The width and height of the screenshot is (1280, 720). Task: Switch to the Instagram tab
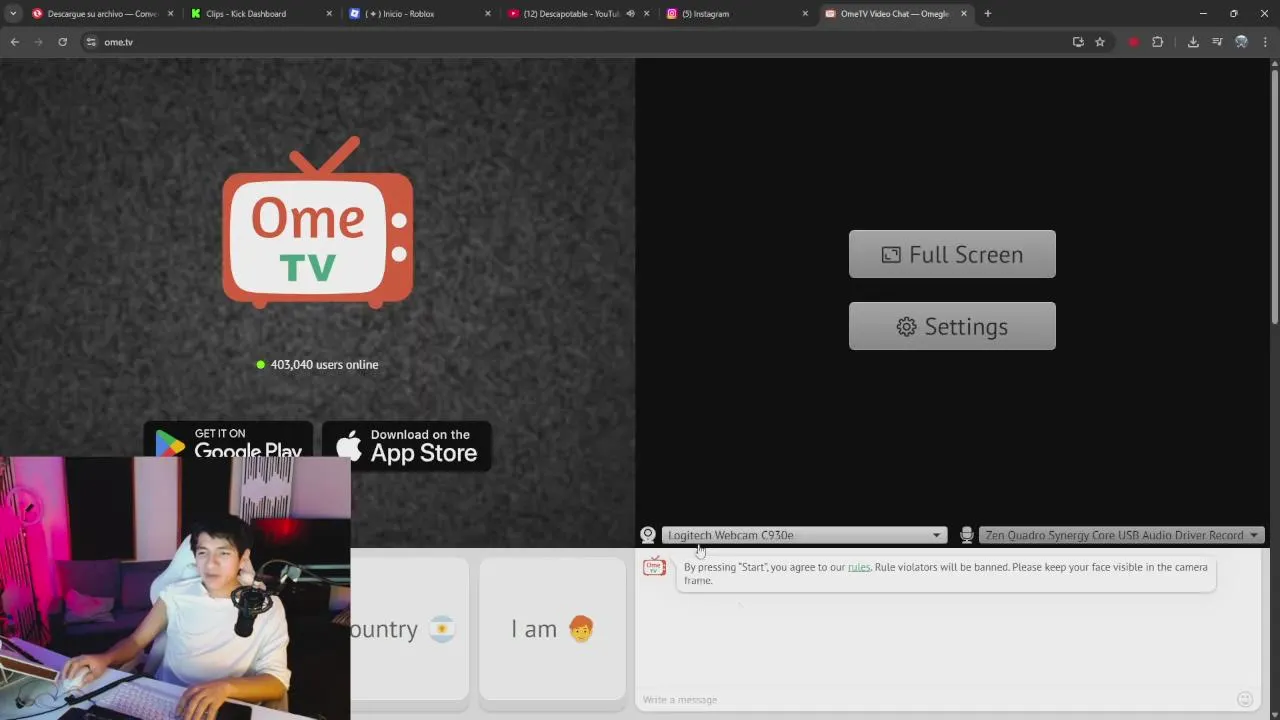click(738, 14)
